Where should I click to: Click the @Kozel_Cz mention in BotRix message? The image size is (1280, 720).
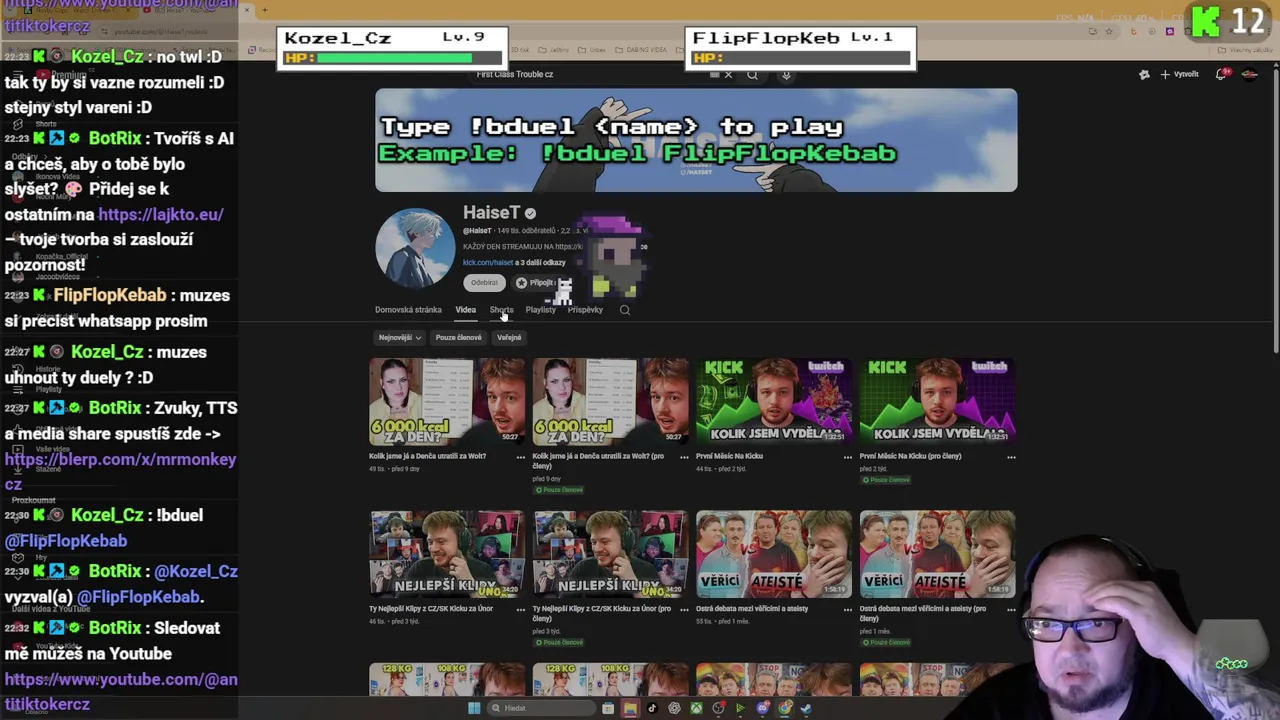(x=196, y=571)
